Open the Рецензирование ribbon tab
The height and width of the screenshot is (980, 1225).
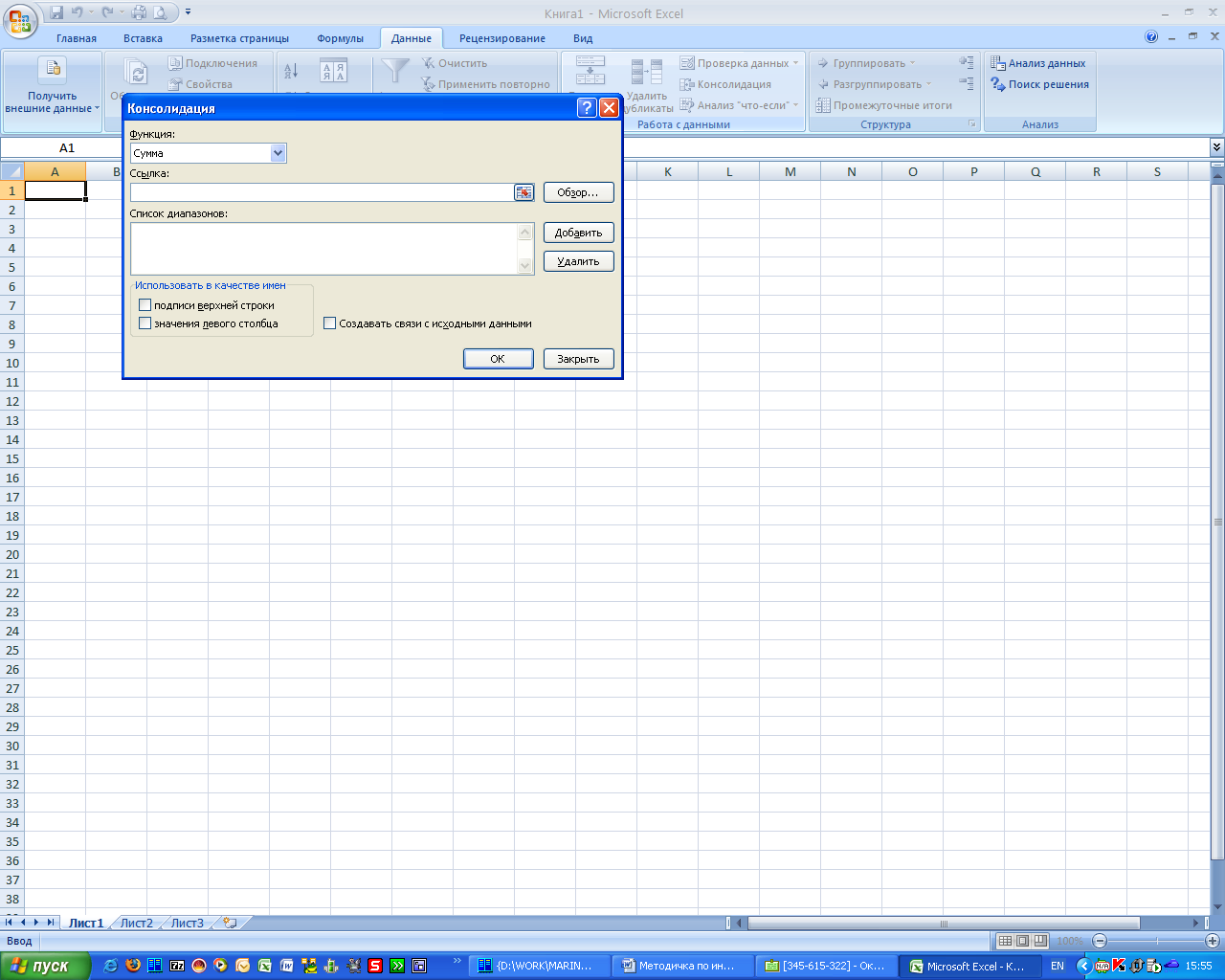pyautogui.click(x=502, y=38)
